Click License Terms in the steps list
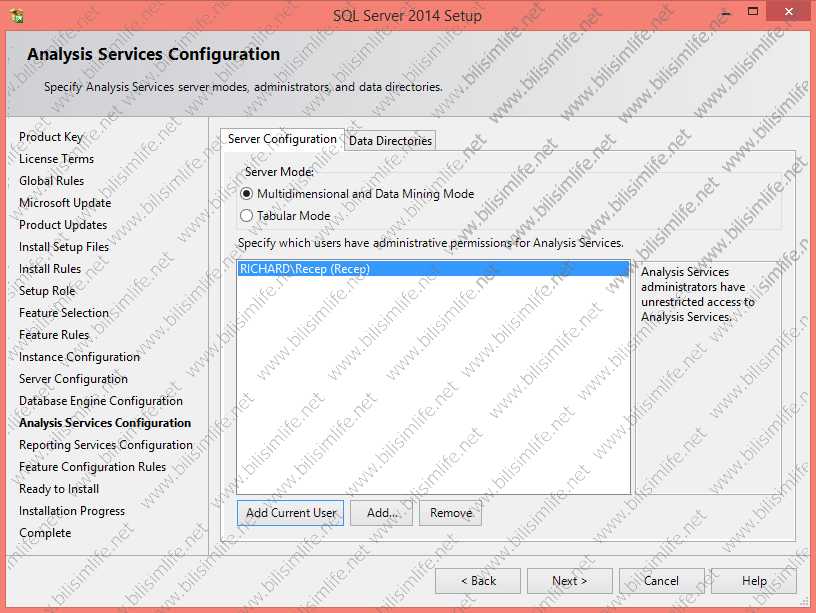This screenshot has width=816, height=613. click(56, 159)
